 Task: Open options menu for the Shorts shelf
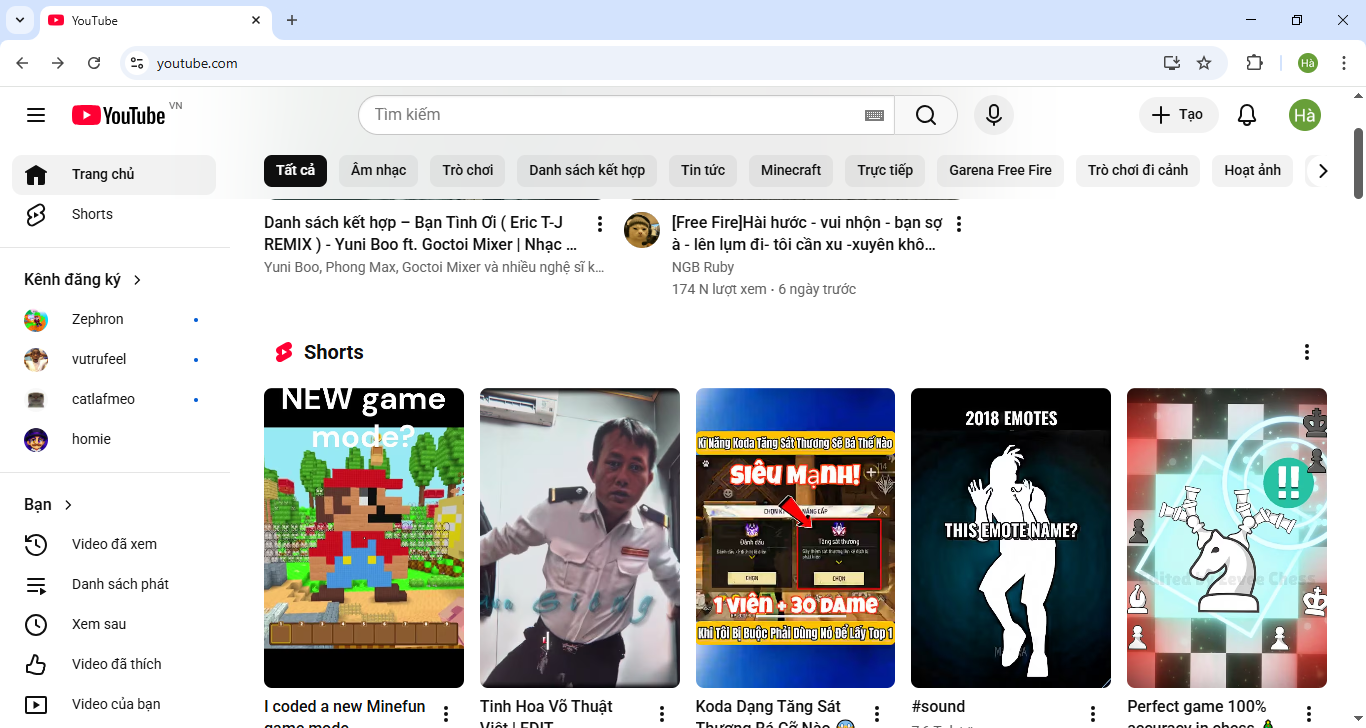point(1306,352)
